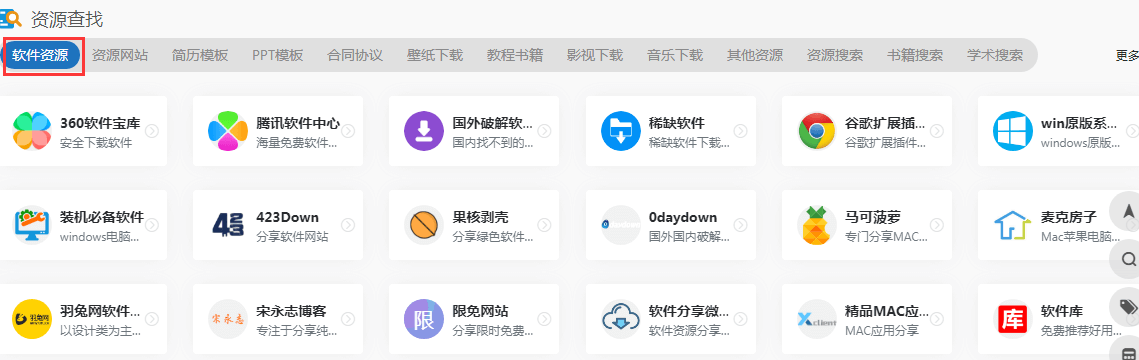The image size is (1139, 360).
Task: Click the side navigation arrow button
Action: pos(1128,211)
